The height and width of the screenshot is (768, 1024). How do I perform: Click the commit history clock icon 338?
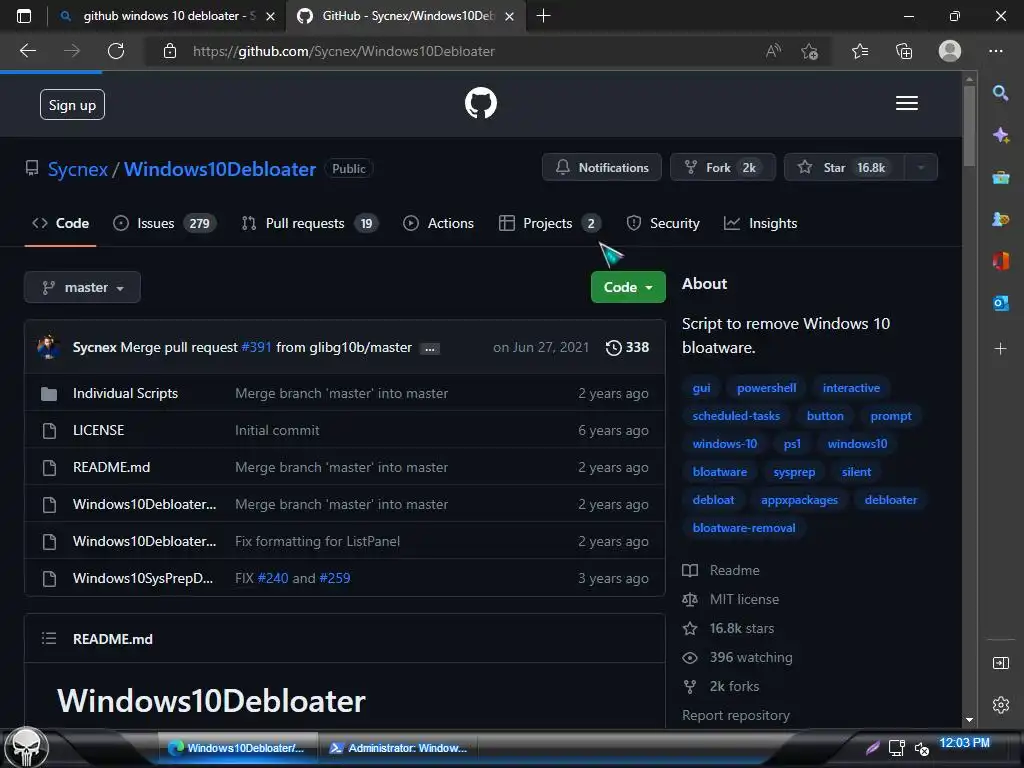(x=628, y=347)
